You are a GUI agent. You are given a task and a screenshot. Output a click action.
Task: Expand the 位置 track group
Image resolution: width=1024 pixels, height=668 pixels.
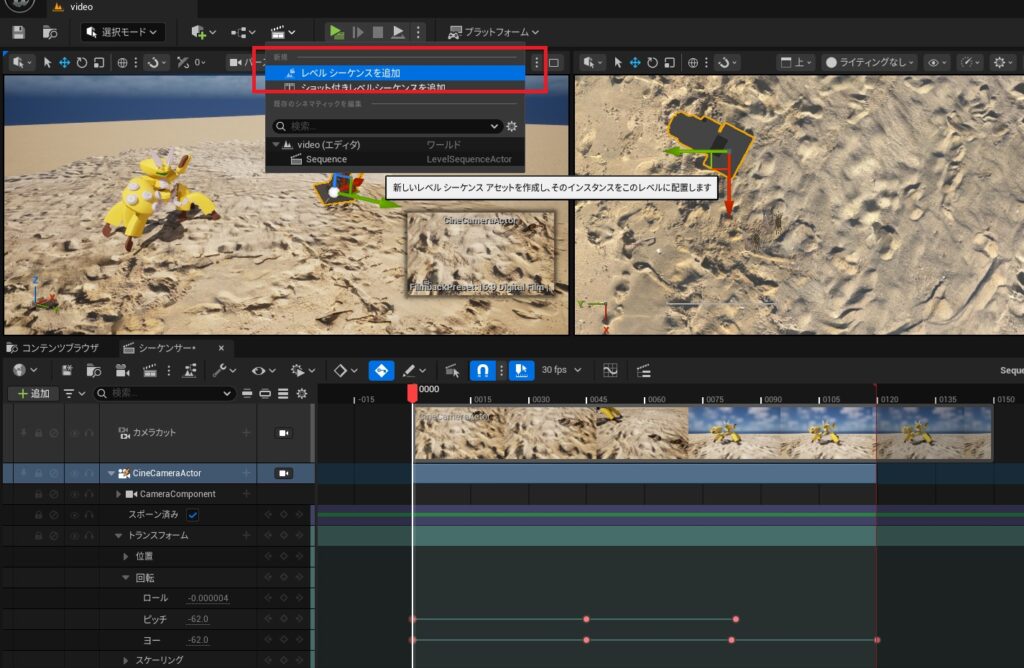click(x=126, y=556)
